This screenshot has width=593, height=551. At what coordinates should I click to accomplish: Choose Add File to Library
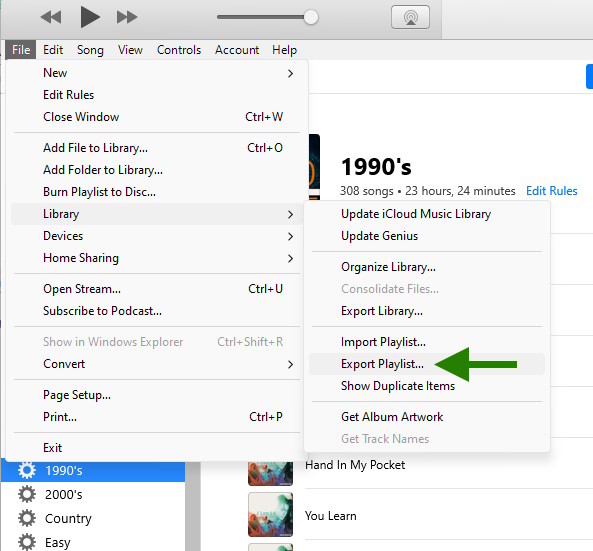coord(157,148)
